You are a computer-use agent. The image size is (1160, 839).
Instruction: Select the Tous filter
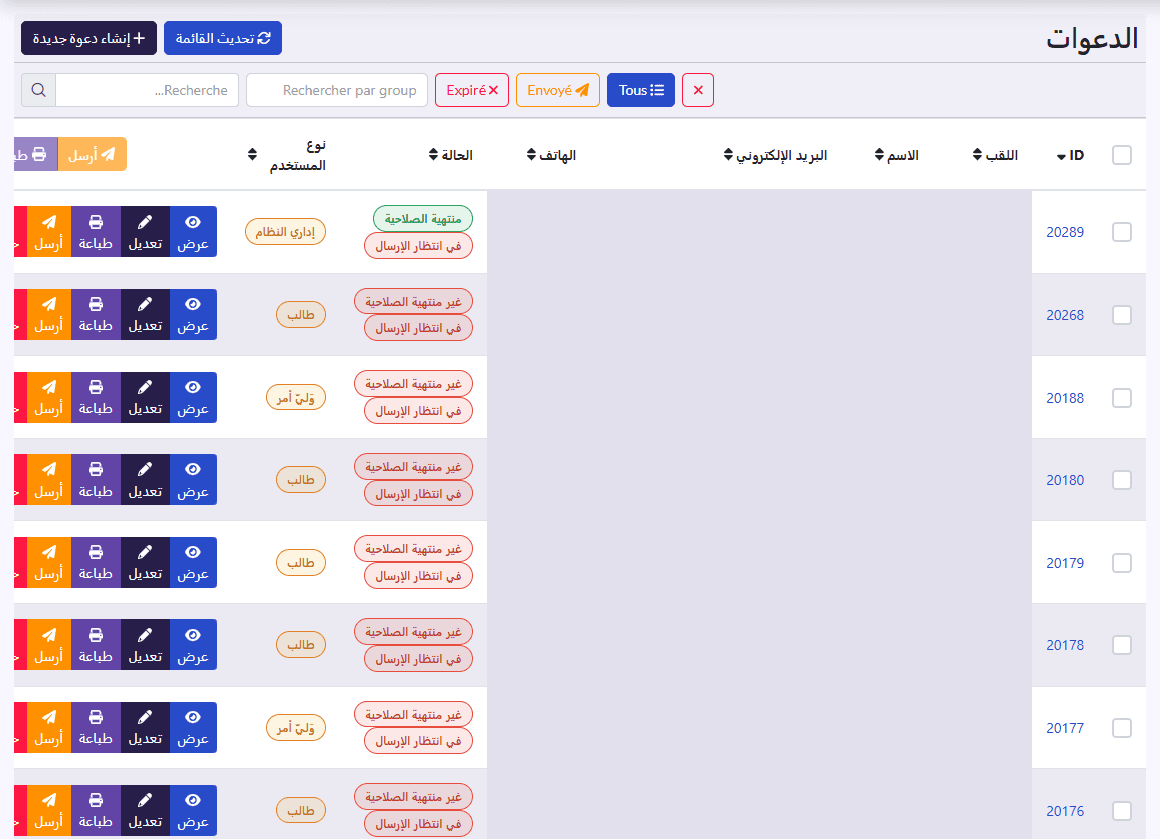coord(641,90)
